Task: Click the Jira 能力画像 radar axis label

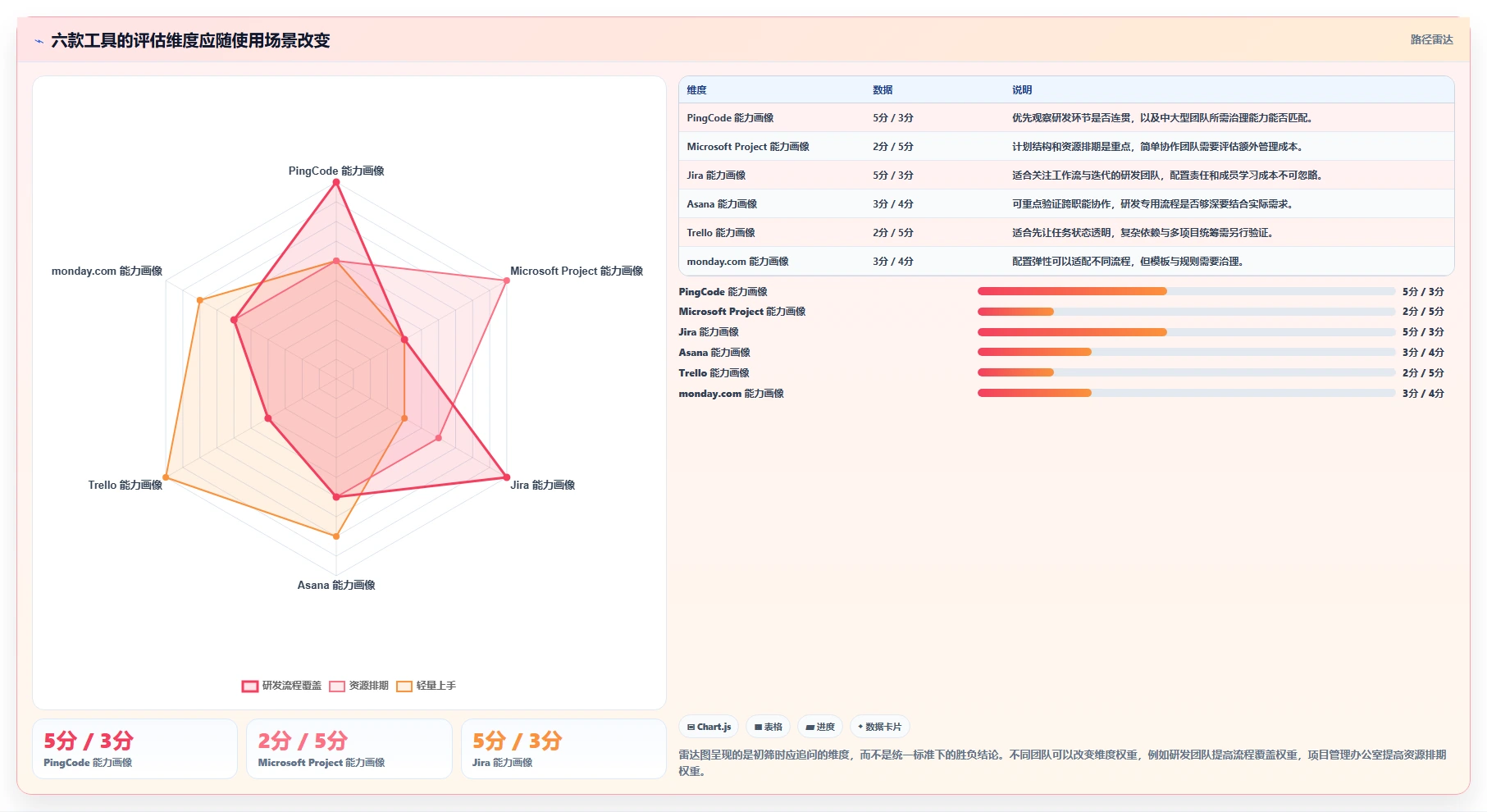Action: (x=542, y=485)
